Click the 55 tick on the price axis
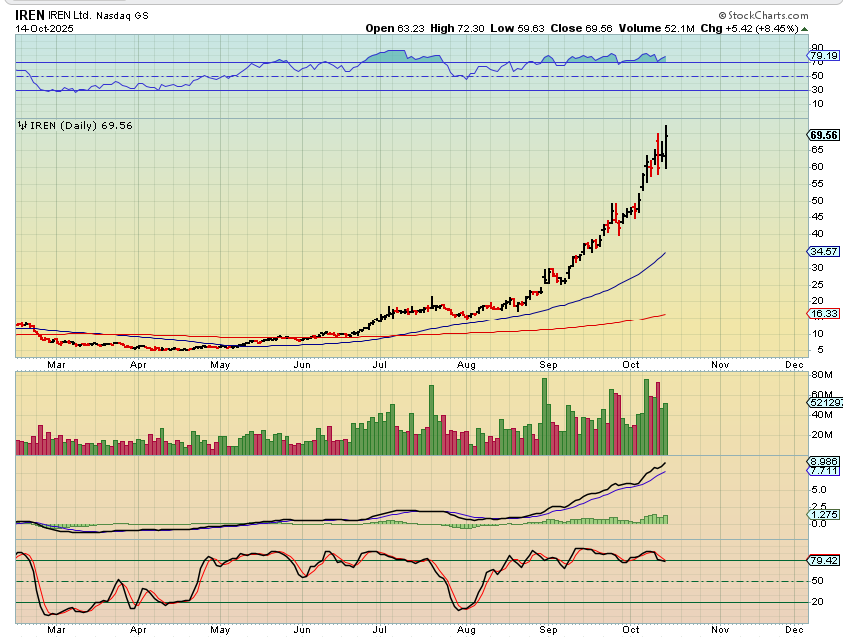 tap(817, 184)
